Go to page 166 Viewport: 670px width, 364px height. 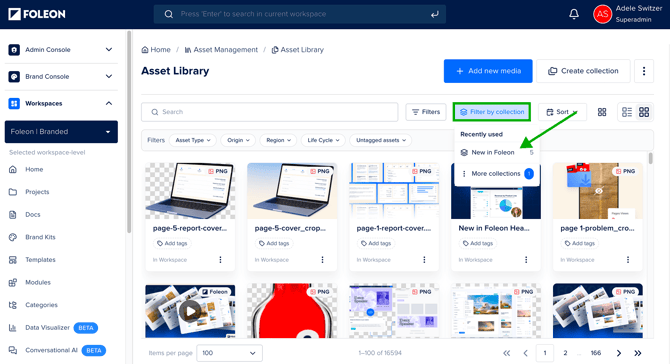click(x=596, y=353)
